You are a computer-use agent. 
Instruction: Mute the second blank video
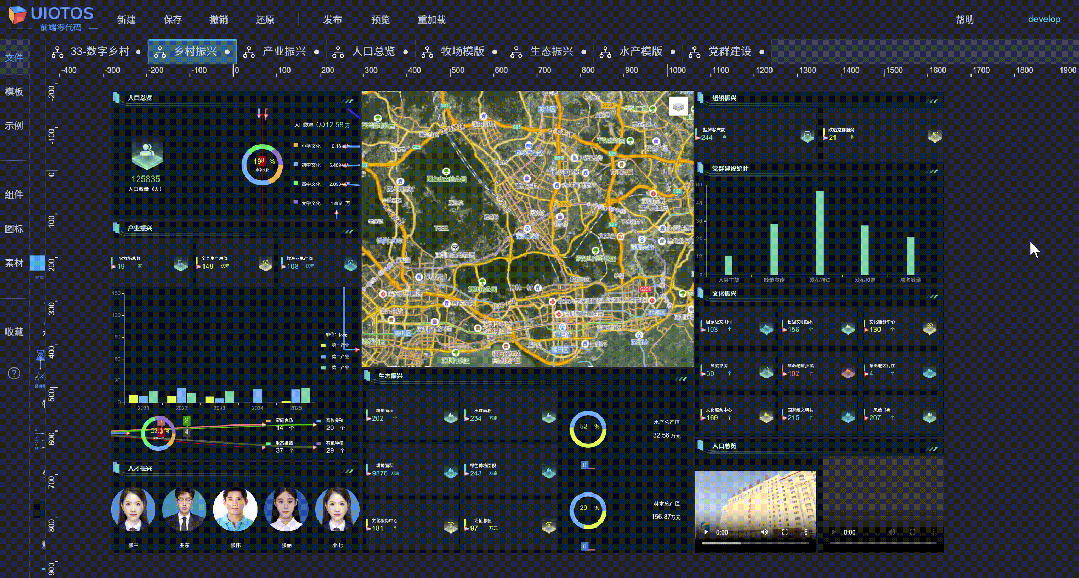click(x=892, y=532)
